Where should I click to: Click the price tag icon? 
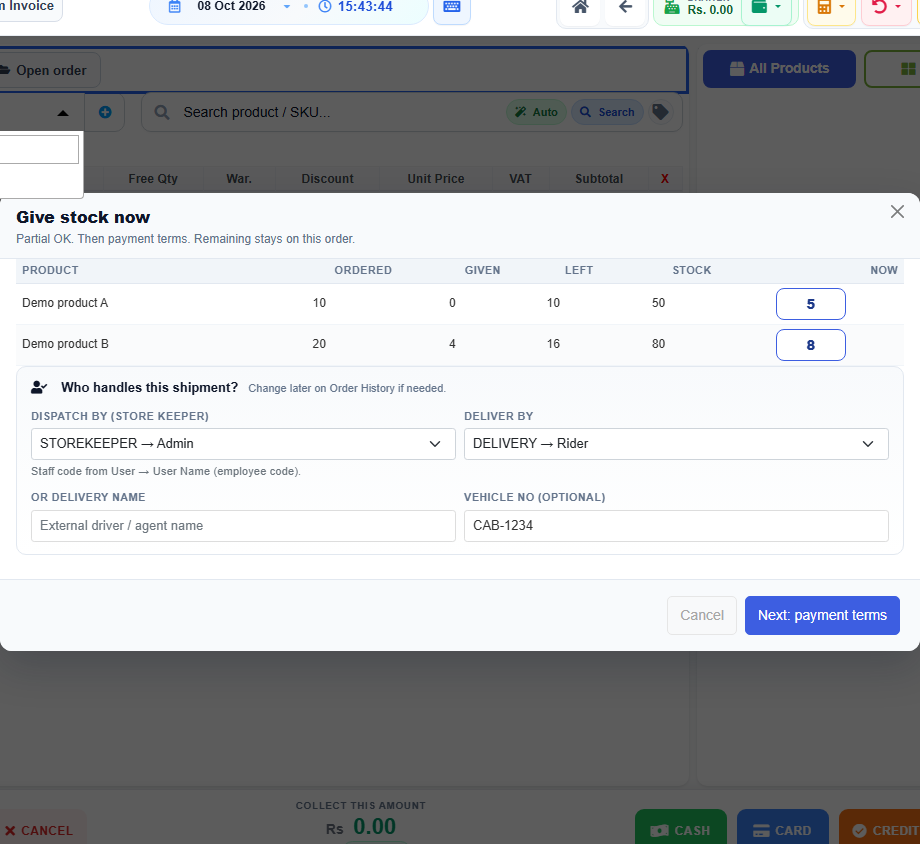point(660,112)
